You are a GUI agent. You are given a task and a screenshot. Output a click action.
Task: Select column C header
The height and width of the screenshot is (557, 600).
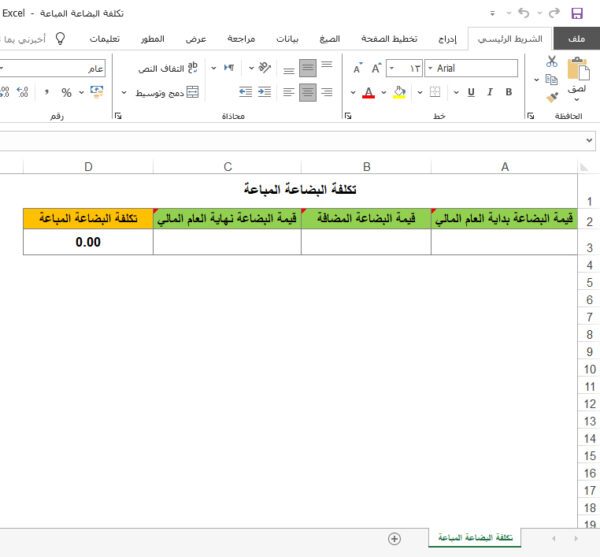point(227,167)
